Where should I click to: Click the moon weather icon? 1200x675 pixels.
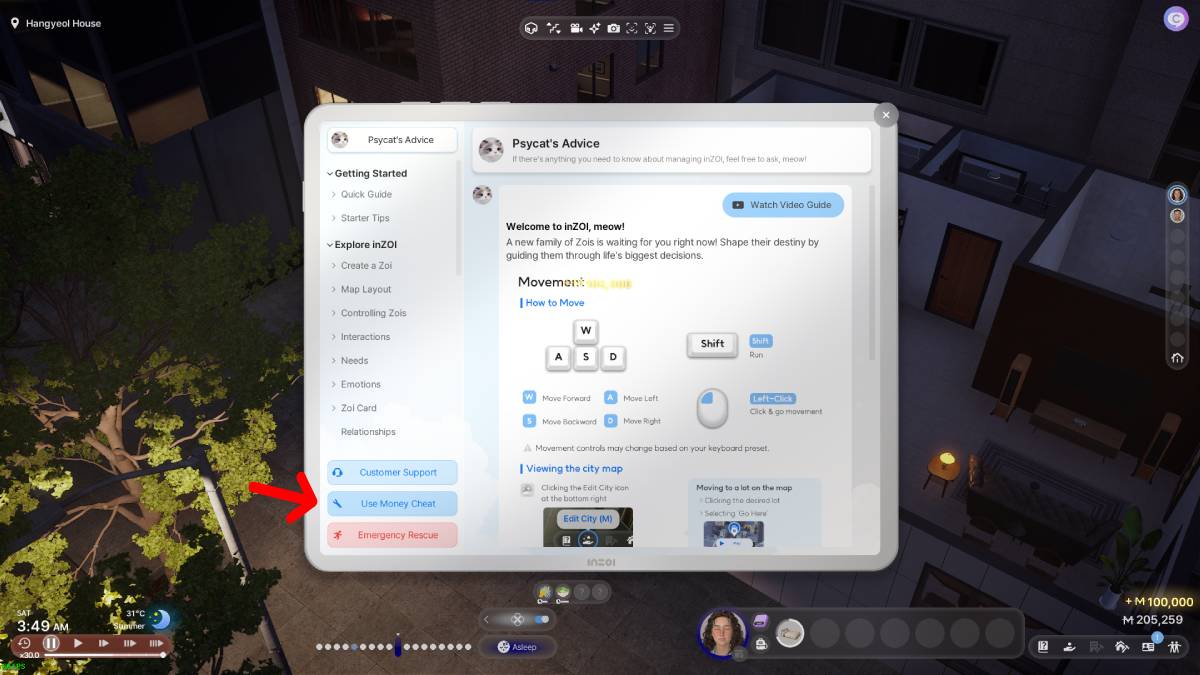(160, 619)
